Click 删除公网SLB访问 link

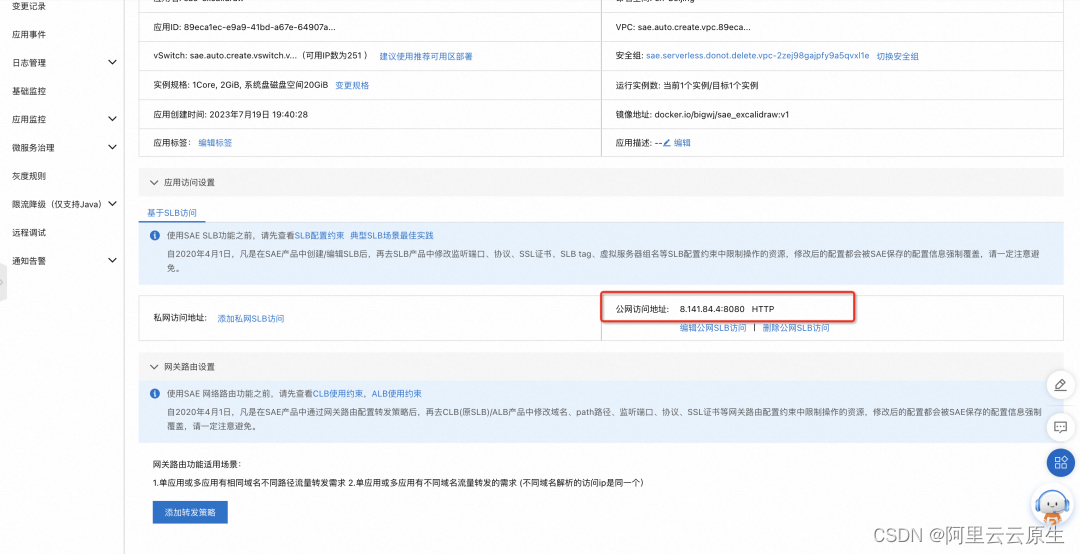[x=796, y=328]
